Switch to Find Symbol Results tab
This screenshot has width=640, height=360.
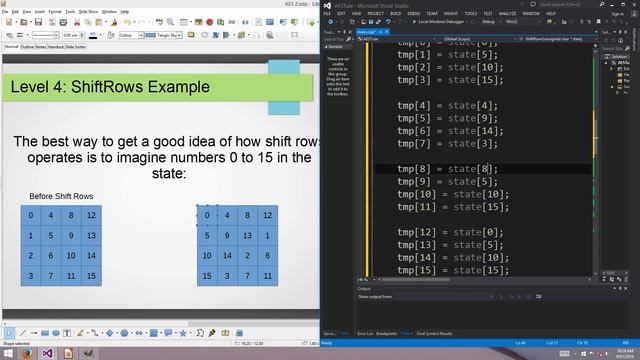(x=434, y=333)
